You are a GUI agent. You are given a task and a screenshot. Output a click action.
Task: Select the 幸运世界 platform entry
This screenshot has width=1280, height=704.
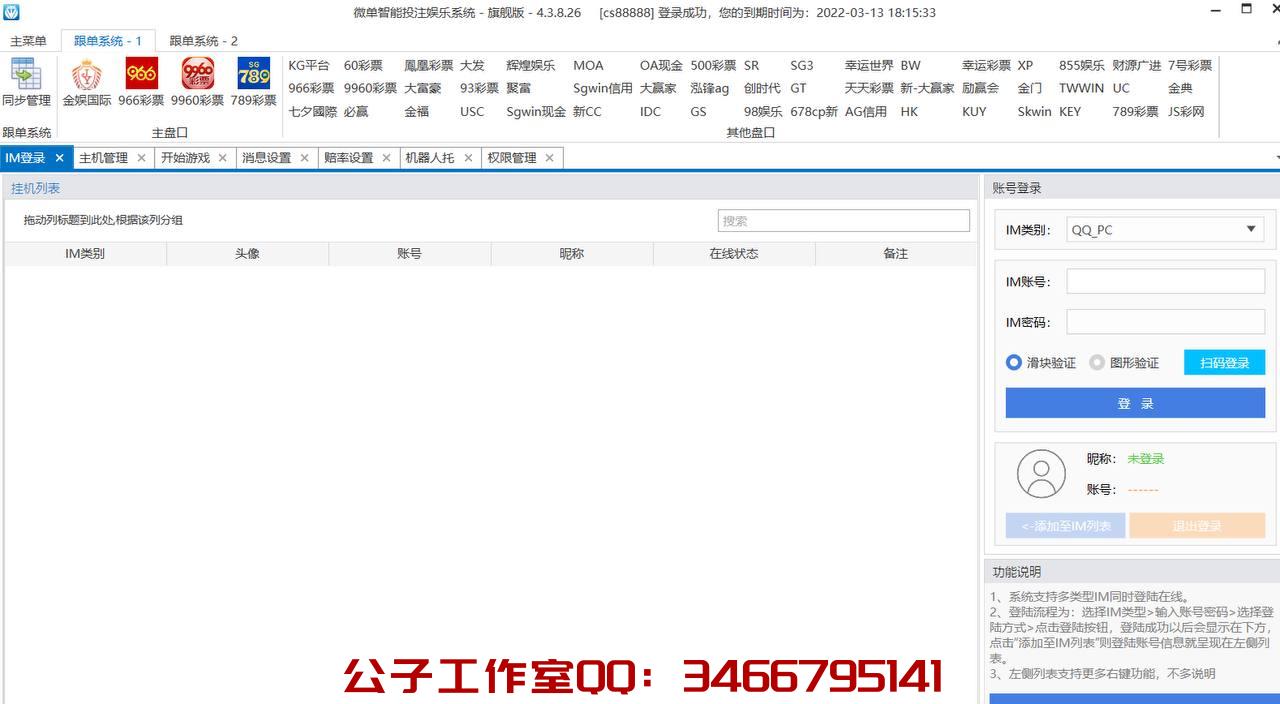pos(869,65)
